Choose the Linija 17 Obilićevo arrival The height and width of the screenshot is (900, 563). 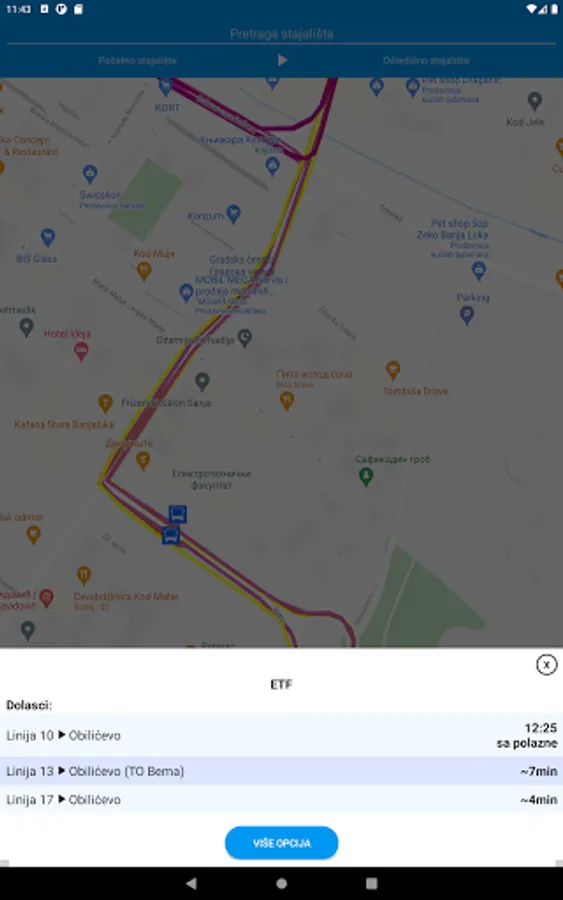tap(281, 800)
